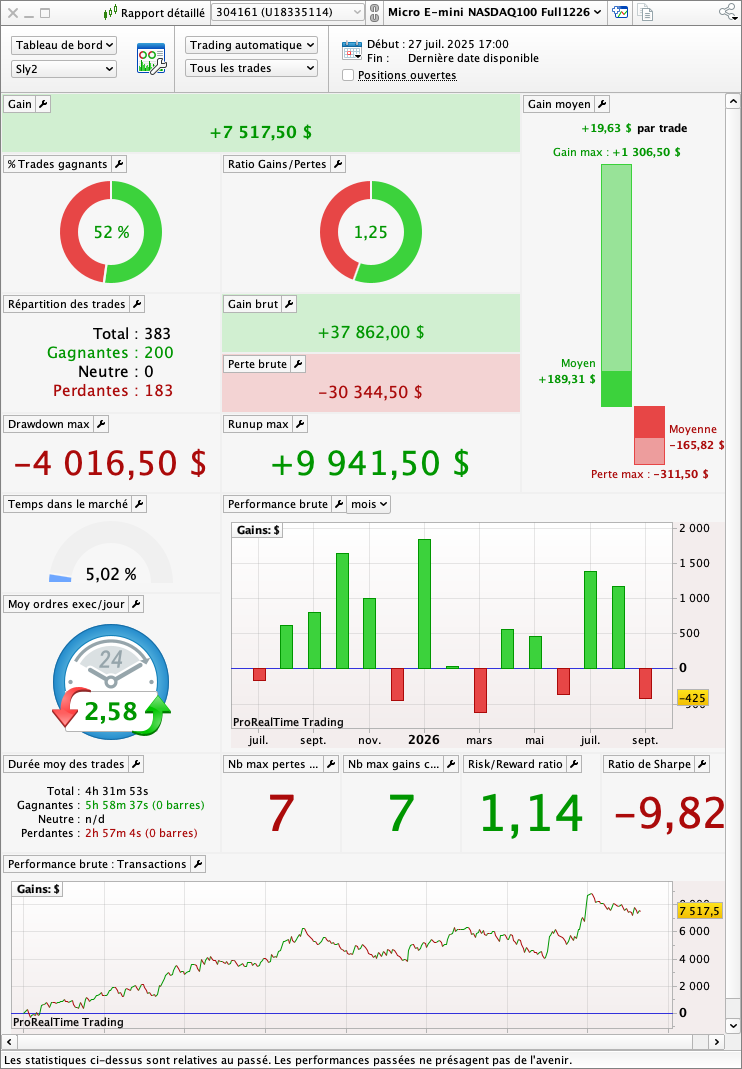Toggle the Positions ouvertes checkbox
The width and height of the screenshot is (742, 1069).
click(x=348, y=75)
